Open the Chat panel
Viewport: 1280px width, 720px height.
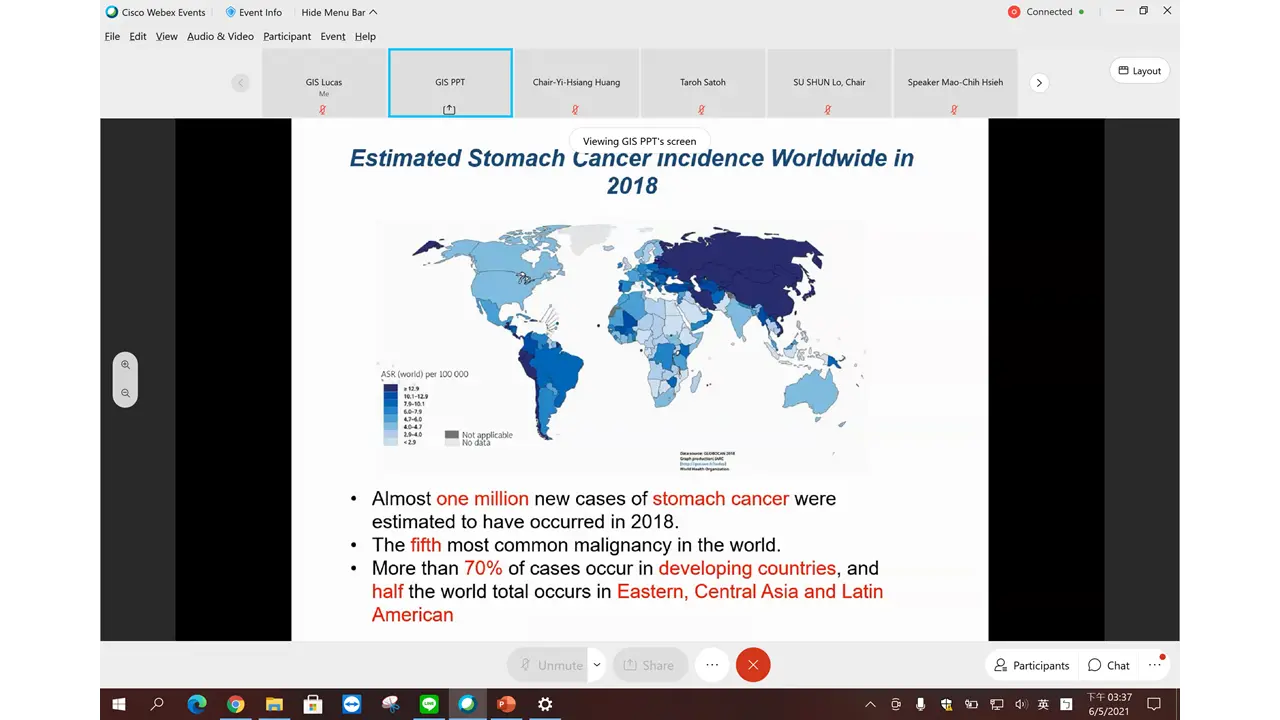1109,665
